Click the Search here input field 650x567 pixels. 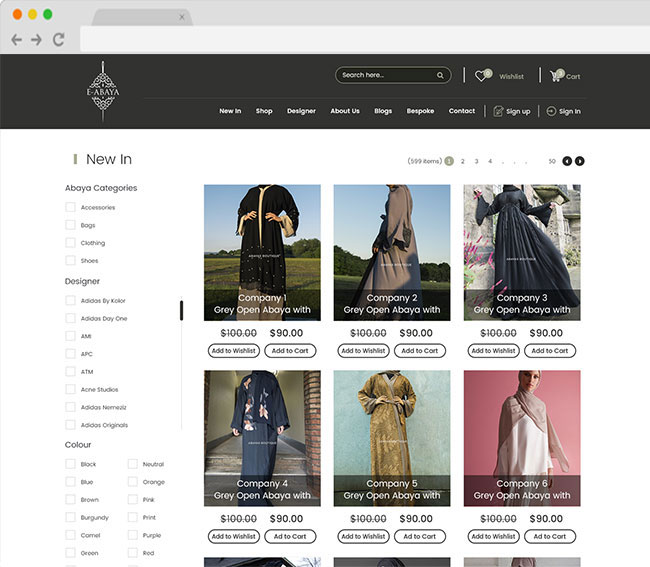pyautogui.click(x=385, y=75)
